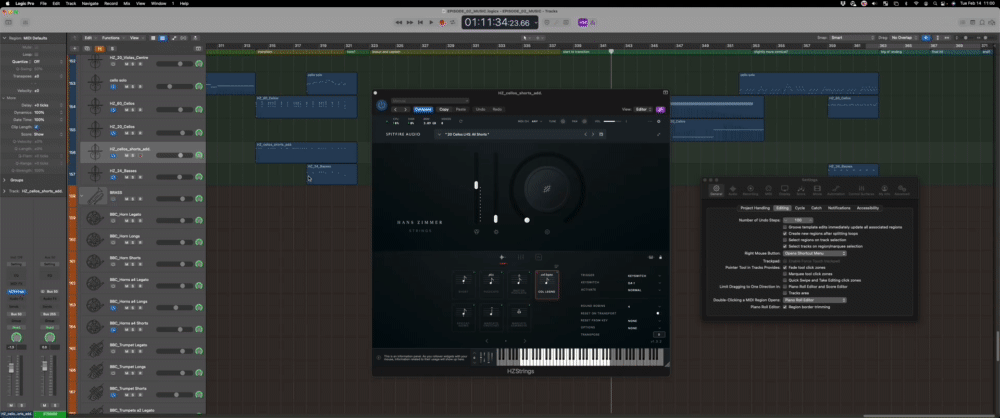Open the Mix menu in menu bar
Viewport: 1000px width, 418px height.
(126, 3)
